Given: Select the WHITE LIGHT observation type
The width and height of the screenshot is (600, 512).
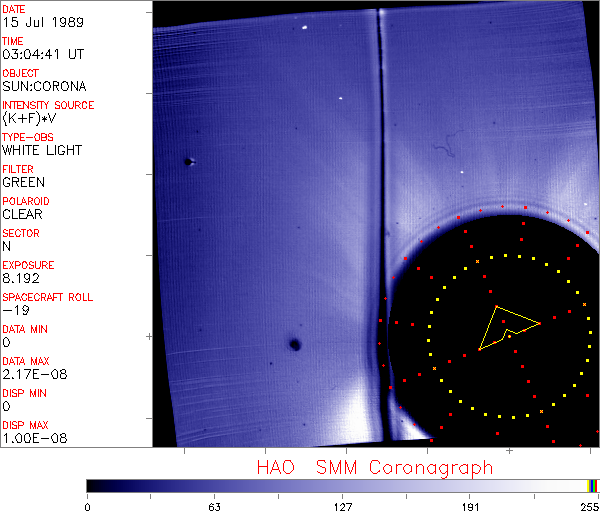Looking at the screenshot, I should point(41,151).
